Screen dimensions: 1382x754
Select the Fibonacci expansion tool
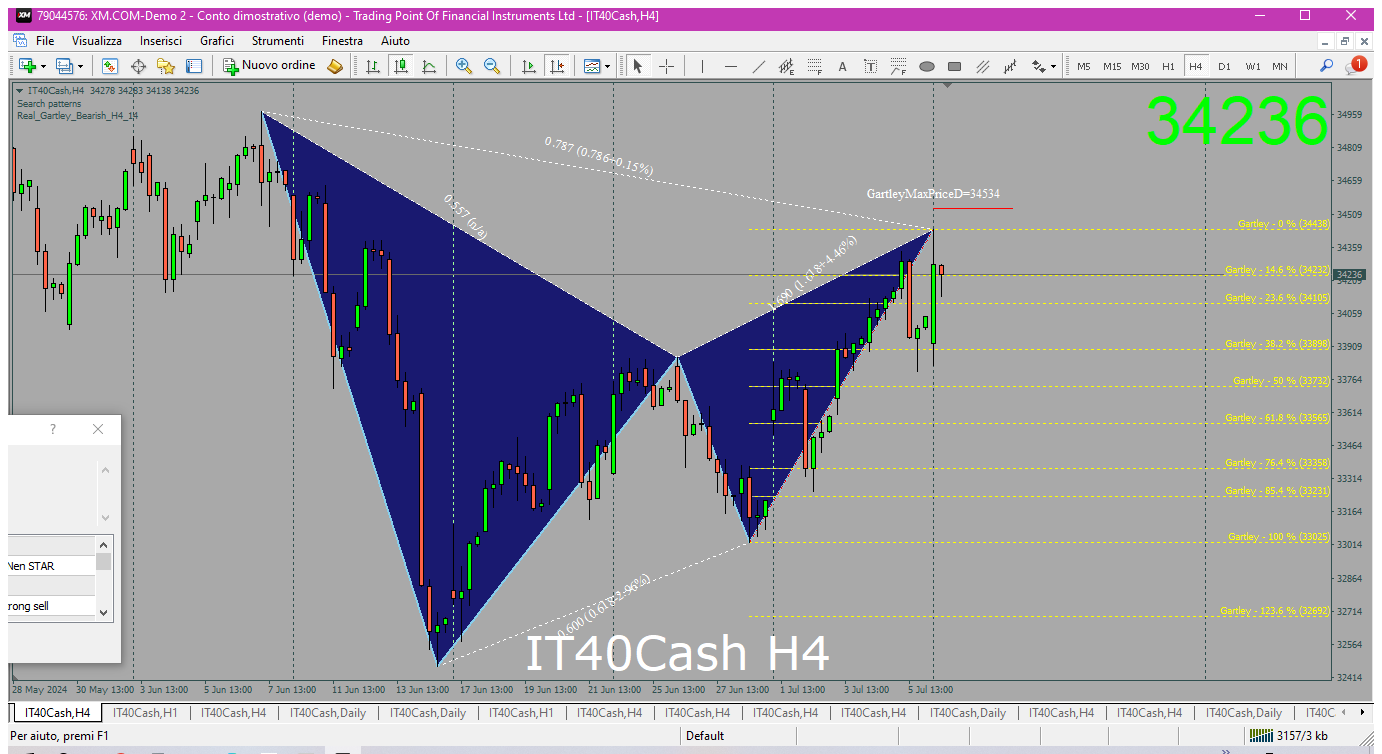point(899,66)
